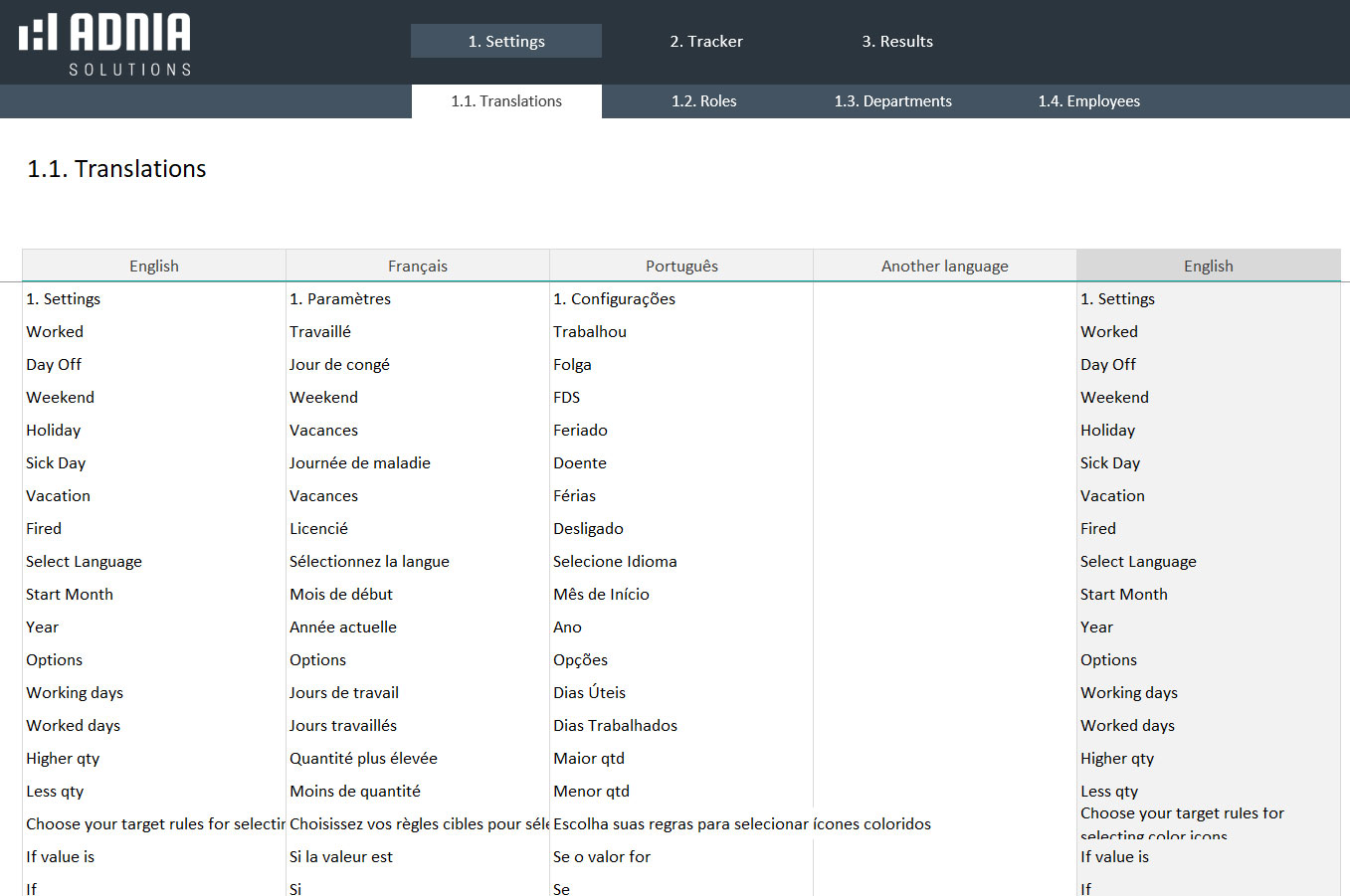Click the empty Another language cell beside Configurações
The height and width of the screenshot is (896, 1350).
click(x=944, y=299)
